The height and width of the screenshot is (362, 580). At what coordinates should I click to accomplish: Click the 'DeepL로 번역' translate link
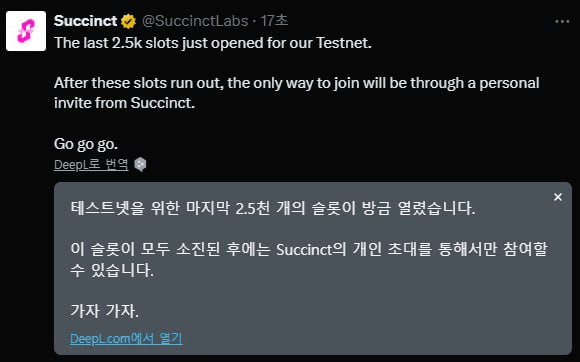pyautogui.click(x=91, y=165)
